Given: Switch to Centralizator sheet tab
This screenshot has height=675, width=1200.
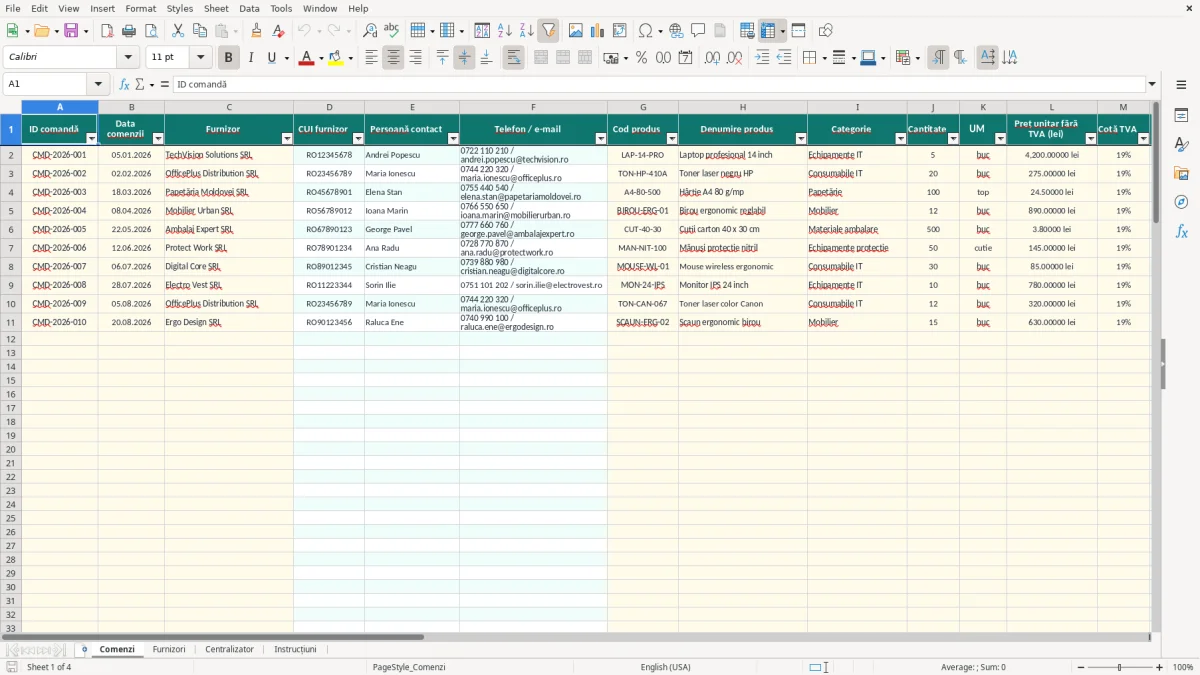Looking at the screenshot, I should coord(229,649).
